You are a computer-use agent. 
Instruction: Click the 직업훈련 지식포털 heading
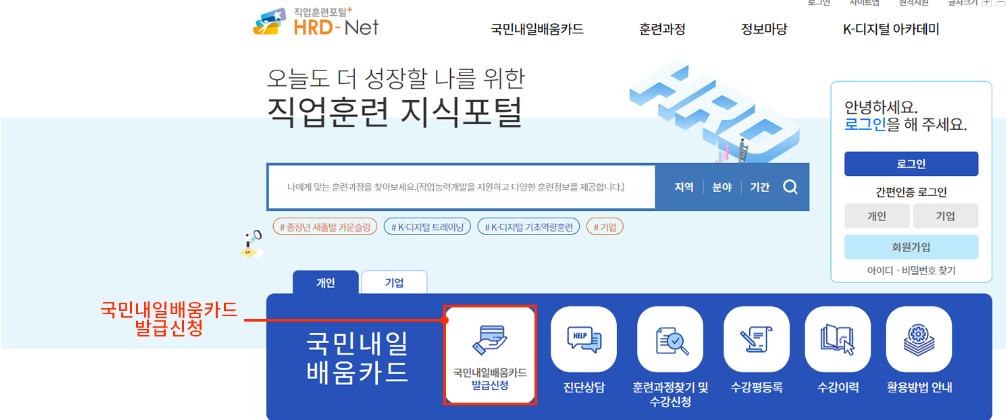pos(395,113)
